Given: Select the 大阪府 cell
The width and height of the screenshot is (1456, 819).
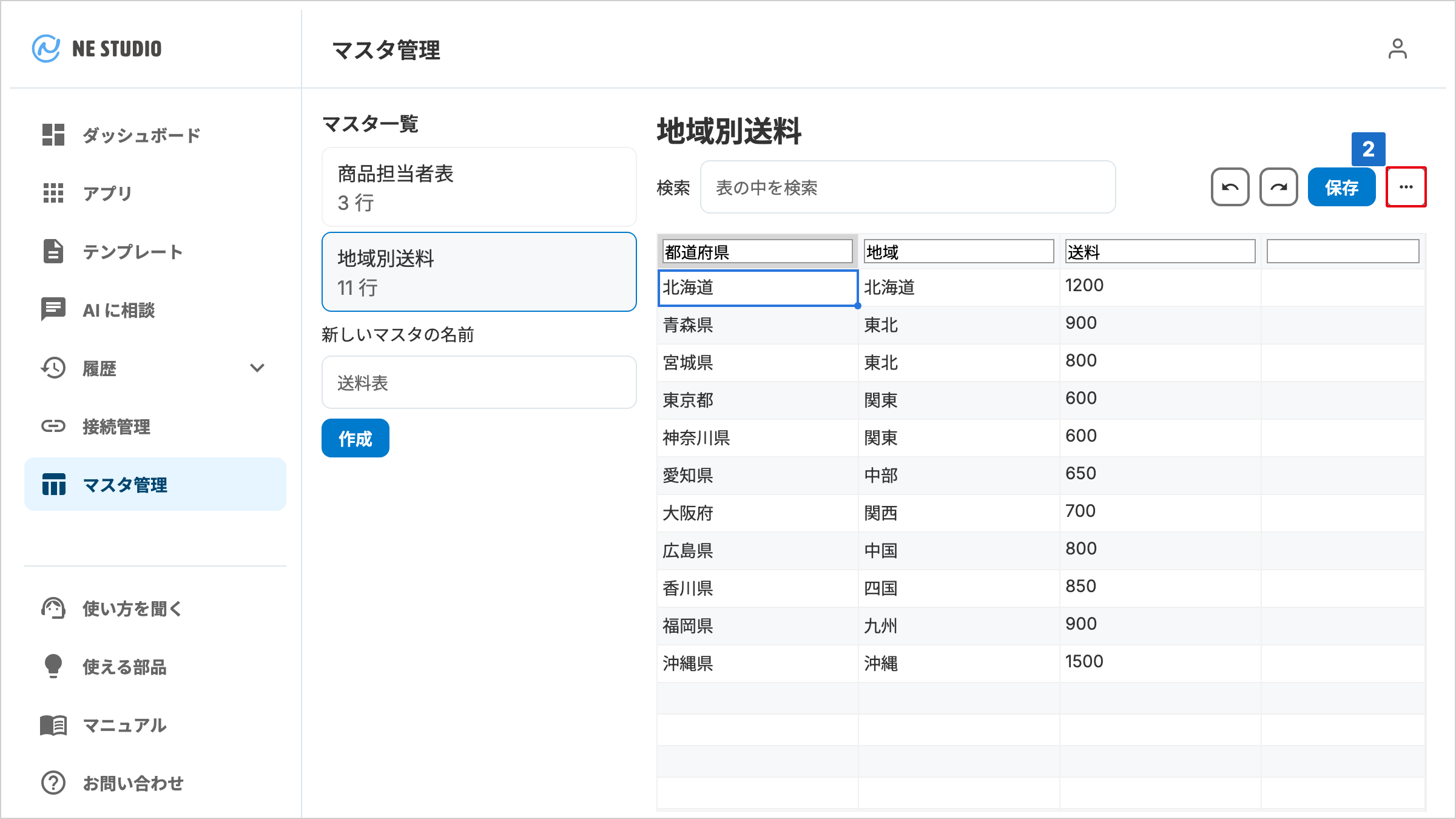Looking at the screenshot, I should click(758, 513).
